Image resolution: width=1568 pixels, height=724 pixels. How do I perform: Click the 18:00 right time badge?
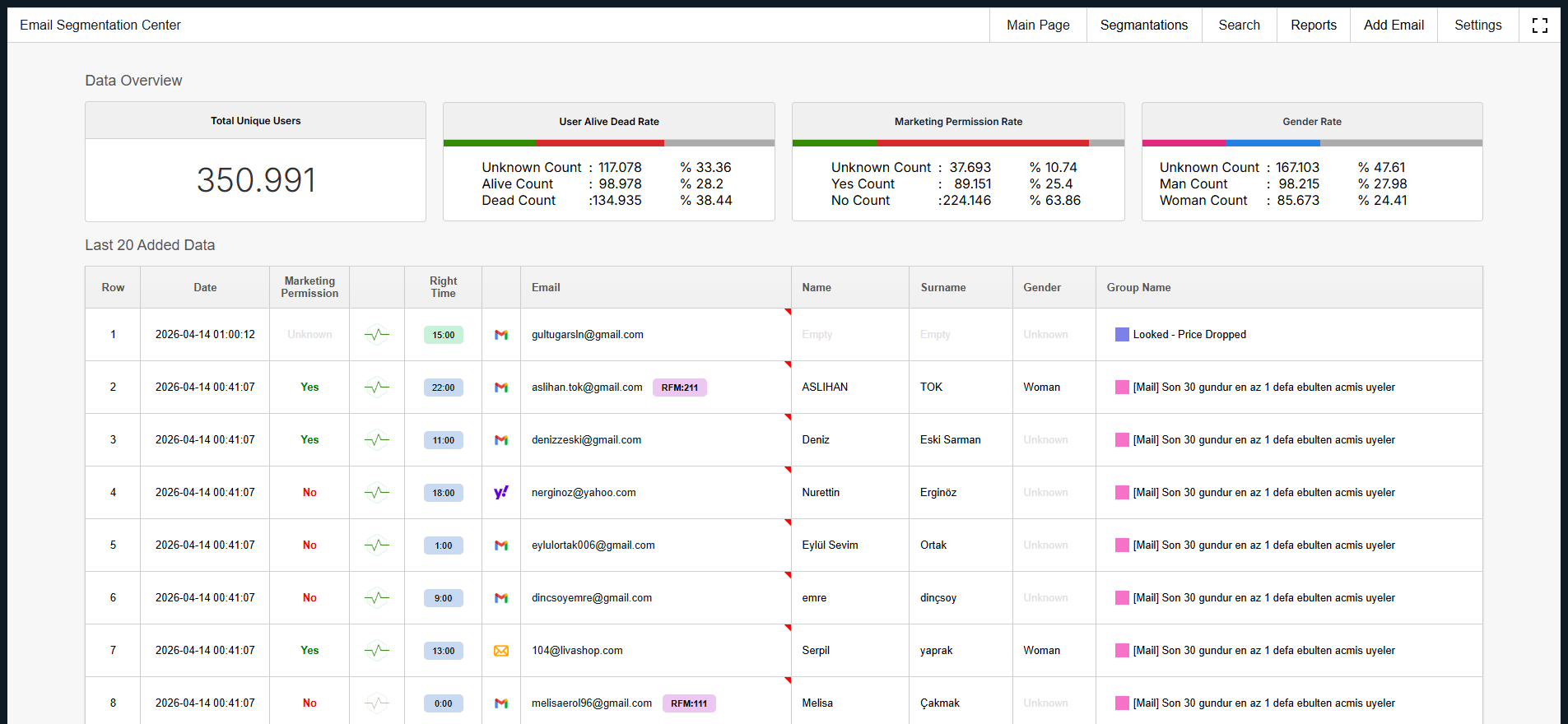[x=444, y=493]
